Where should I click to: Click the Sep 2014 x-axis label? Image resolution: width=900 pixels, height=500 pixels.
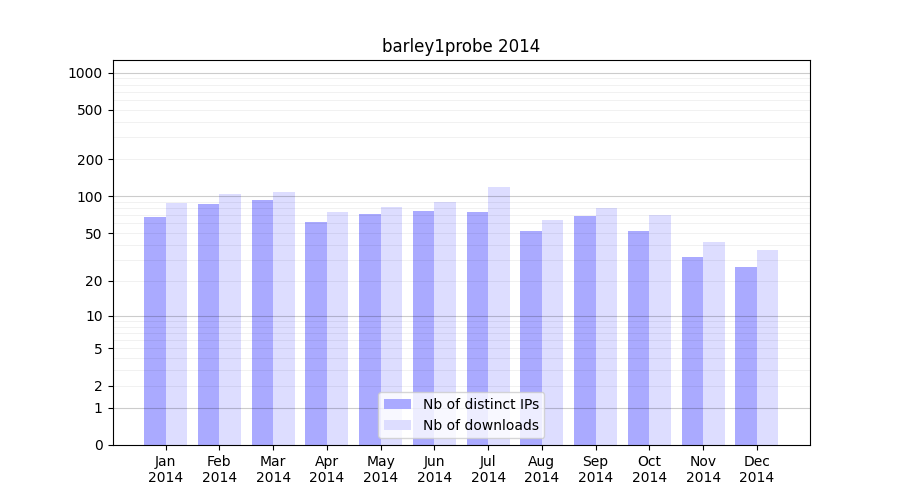pos(595,469)
